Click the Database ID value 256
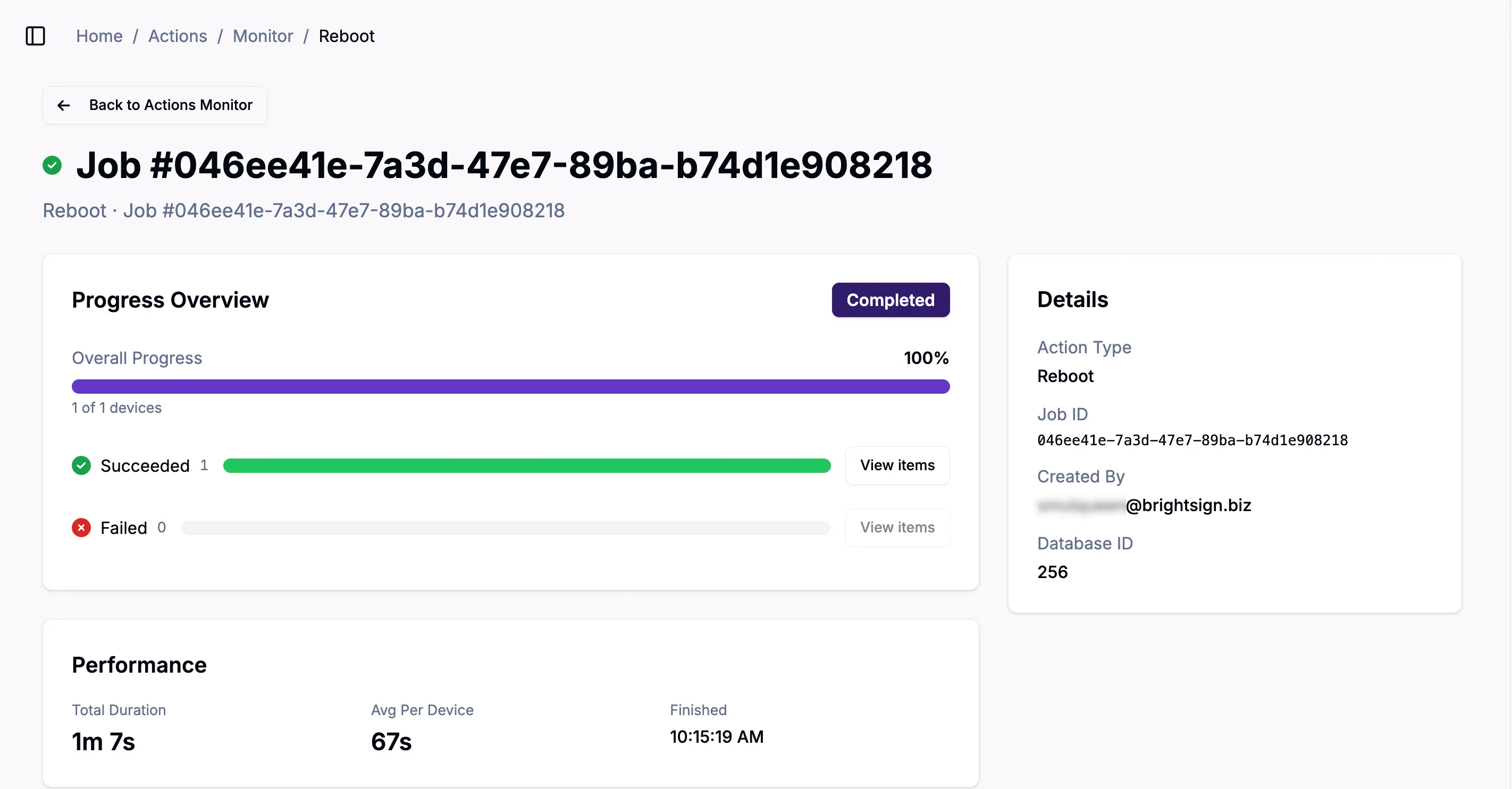1512x789 pixels. [1053, 572]
